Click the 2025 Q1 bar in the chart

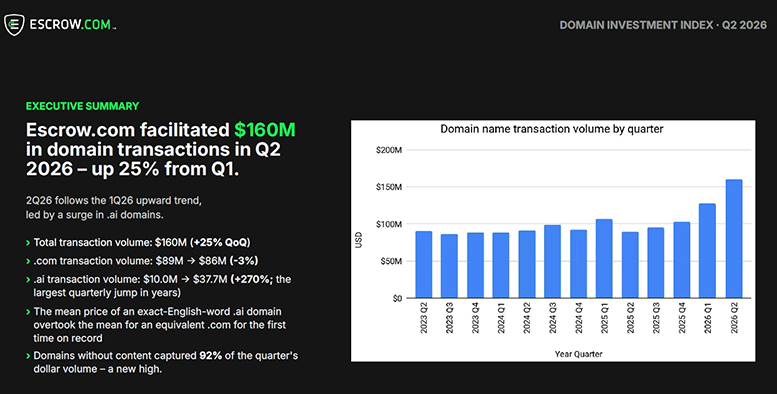(604, 259)
